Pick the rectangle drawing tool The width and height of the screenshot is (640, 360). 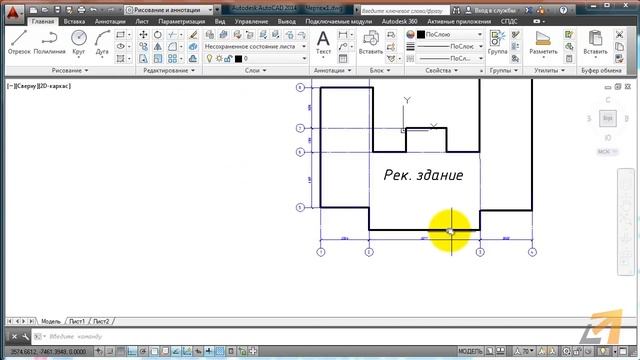click(120, 35)
